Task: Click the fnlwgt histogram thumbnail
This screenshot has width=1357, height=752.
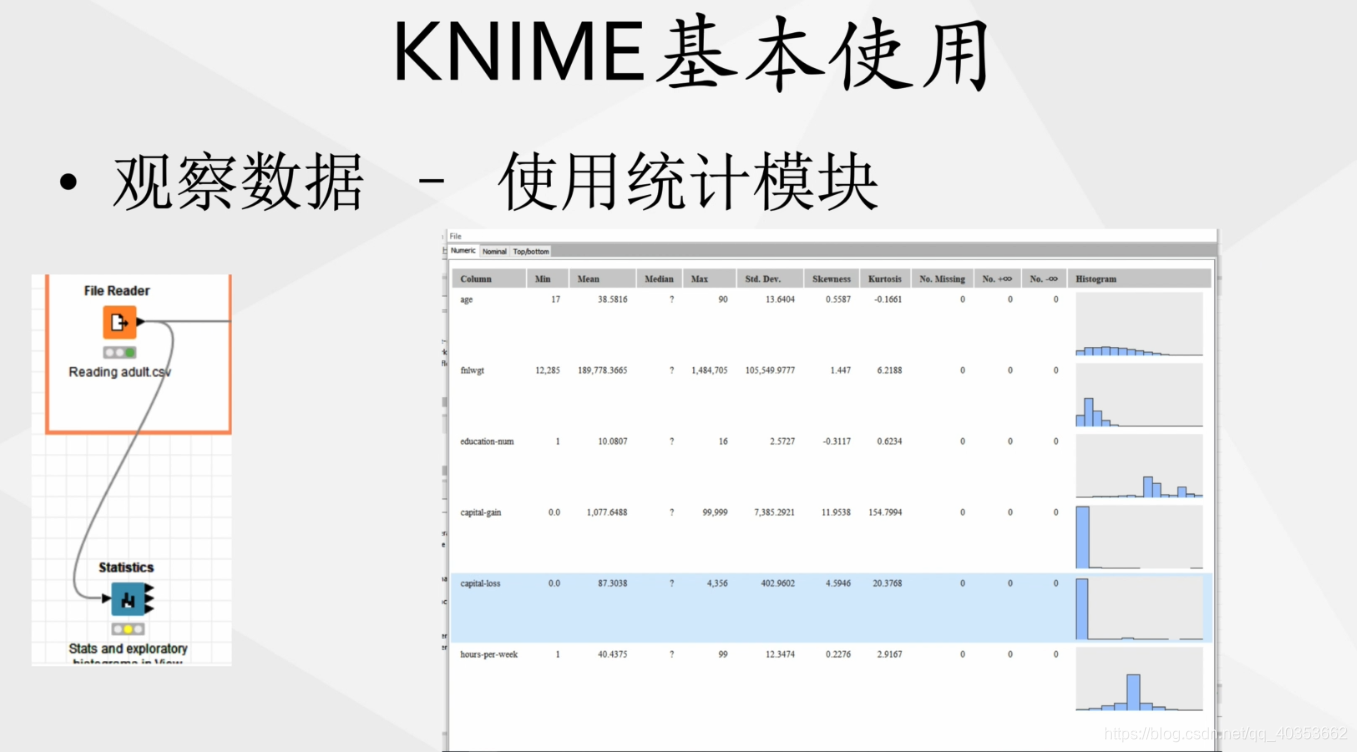Action: click(1139, 395)
